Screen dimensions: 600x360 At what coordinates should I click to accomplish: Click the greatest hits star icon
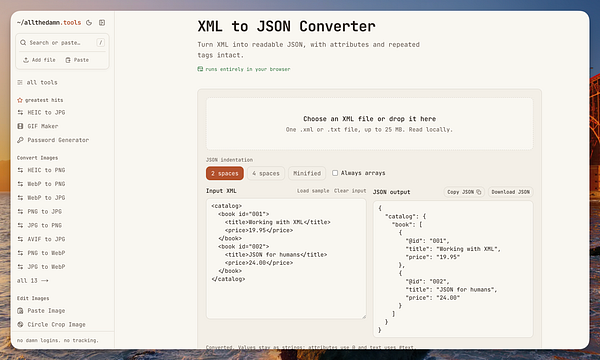pyautogui.click(x=20, y=100)
